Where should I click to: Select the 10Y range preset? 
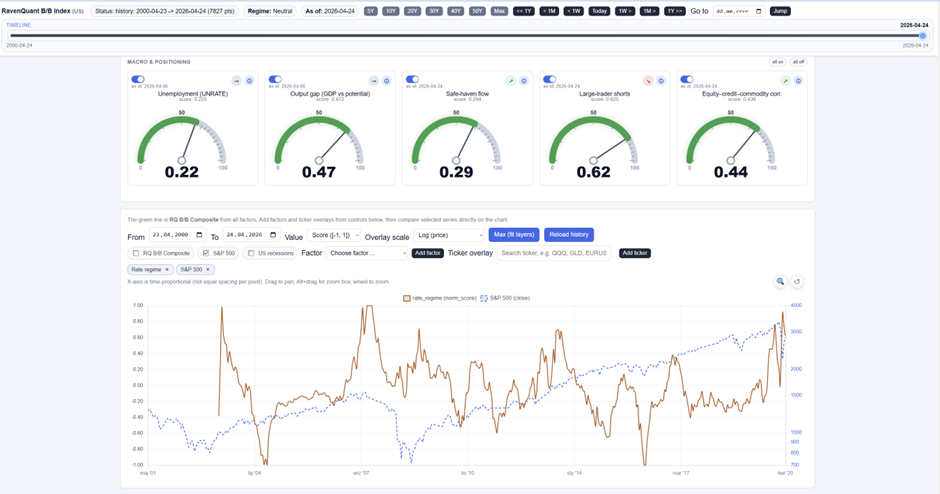[x=391, y=11]
